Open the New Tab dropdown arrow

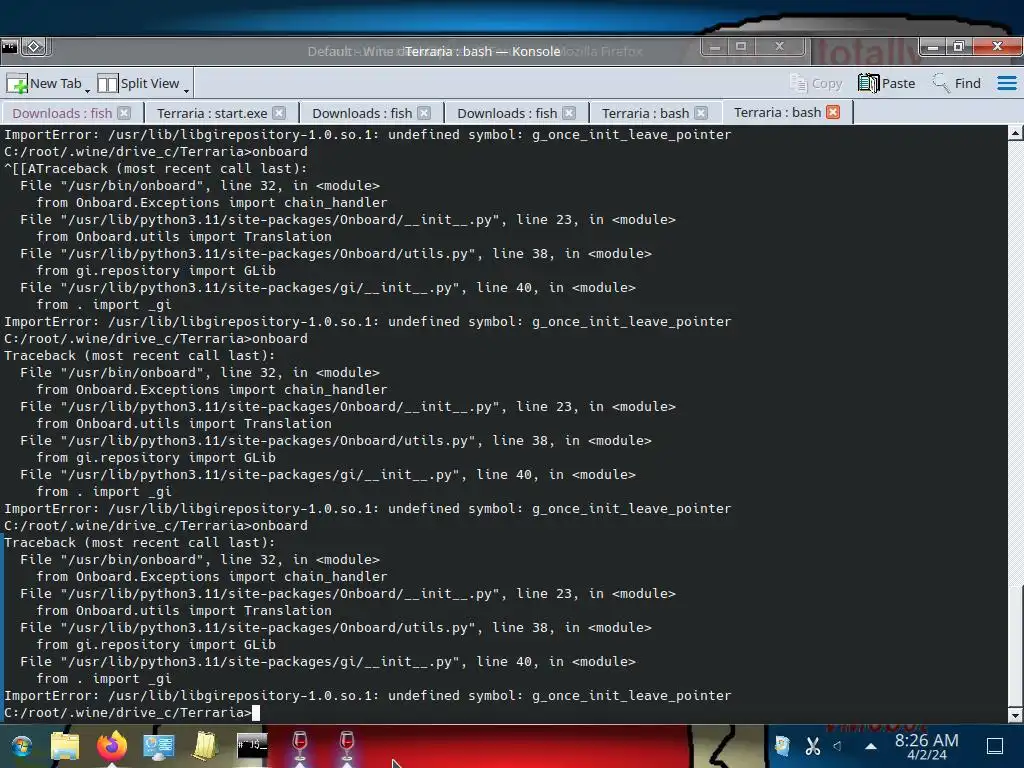pyautogui.click(x=88, y=89)
